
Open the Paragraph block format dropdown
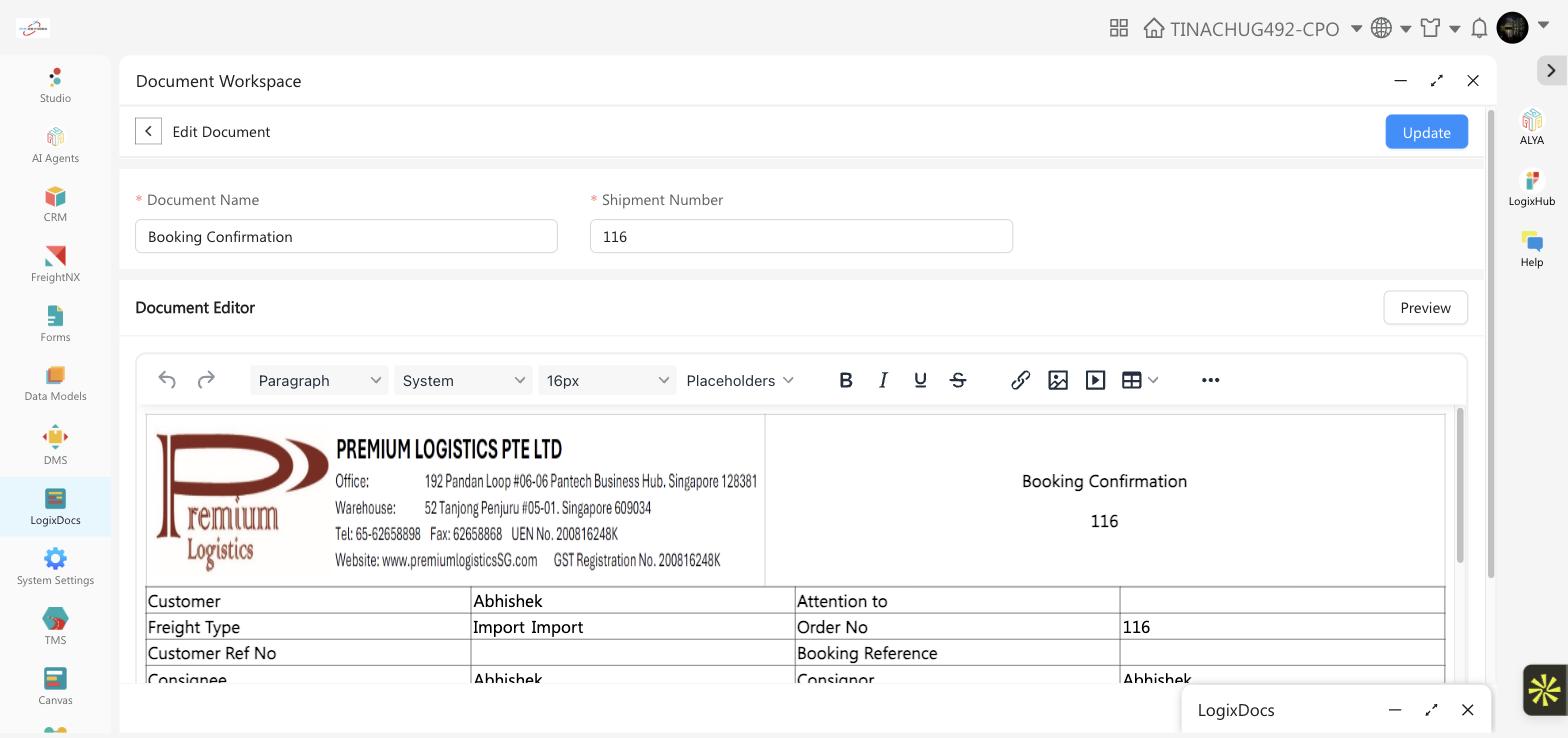click(319, 380)
